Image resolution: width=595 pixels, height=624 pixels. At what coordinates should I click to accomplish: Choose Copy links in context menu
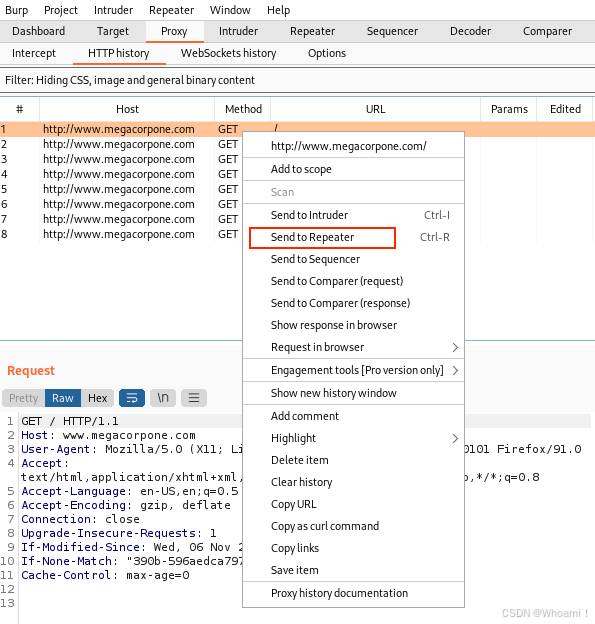(353, 548)
